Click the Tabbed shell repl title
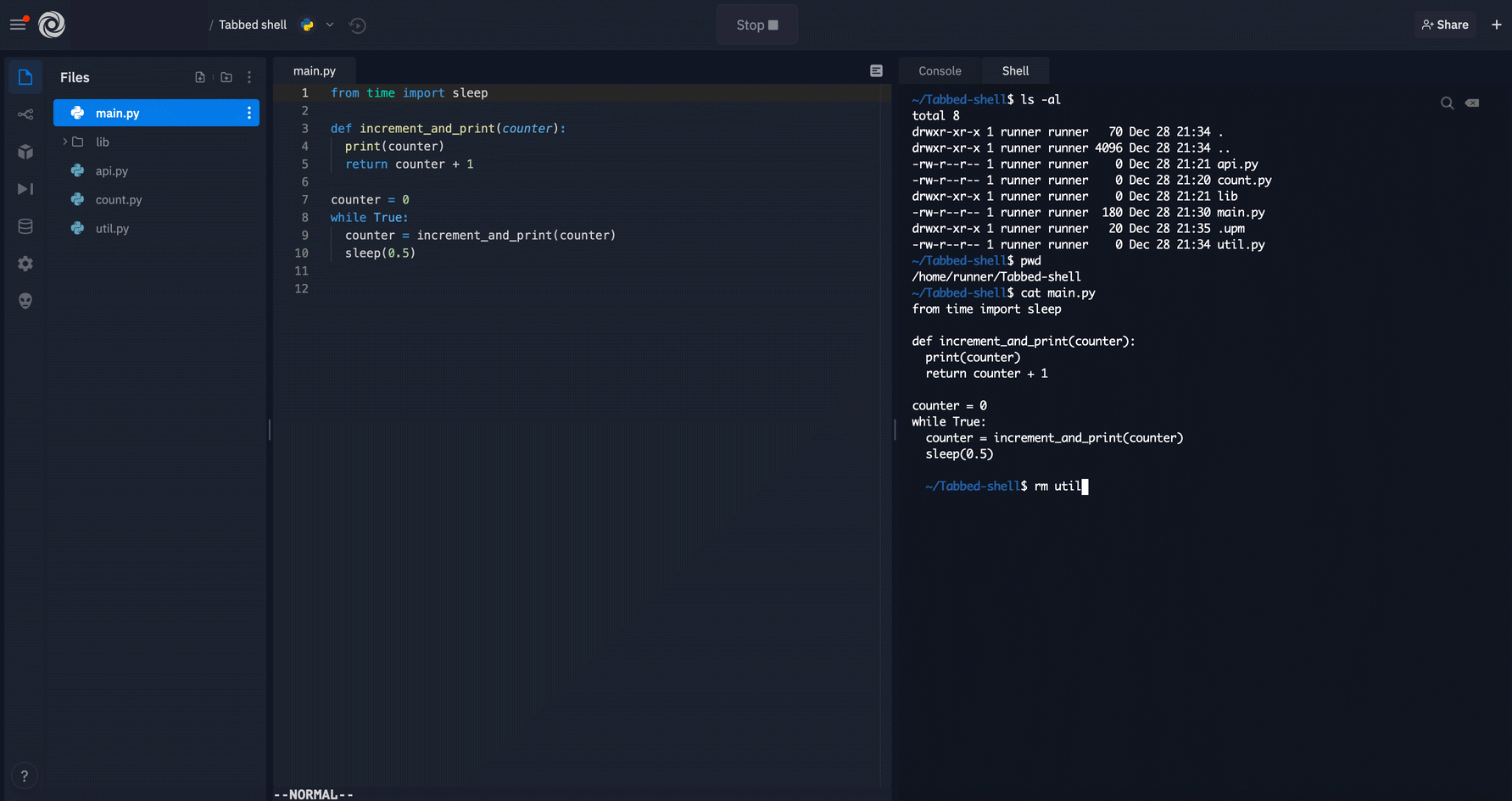 pyautogui.click(x=253, y=25)
